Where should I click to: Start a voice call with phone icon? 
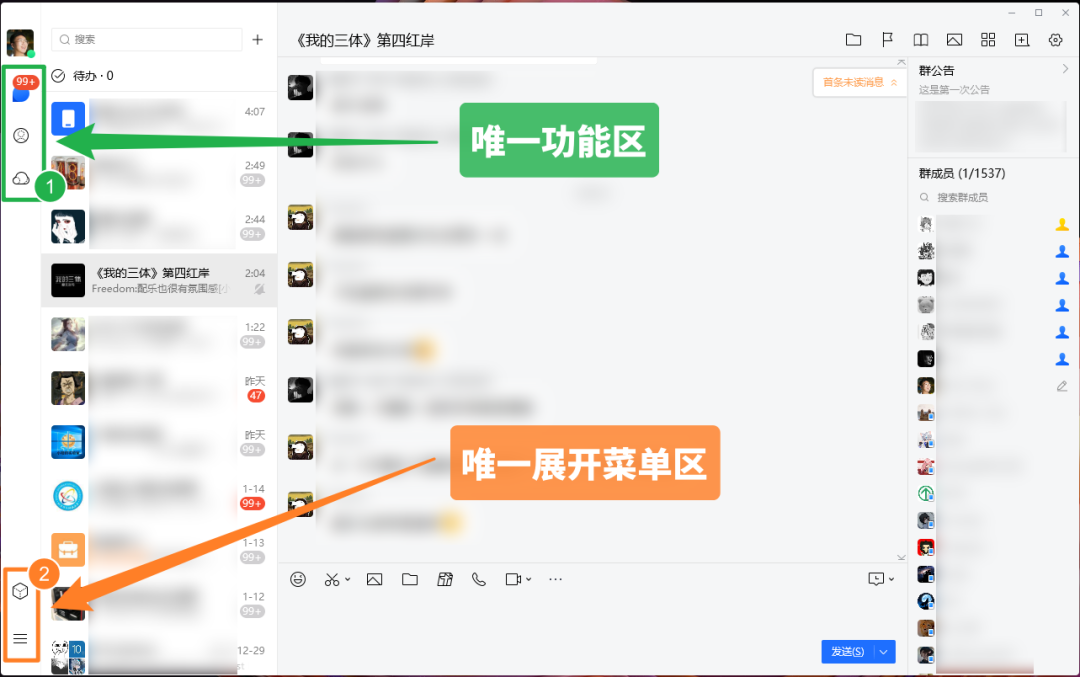pos(479,579)
